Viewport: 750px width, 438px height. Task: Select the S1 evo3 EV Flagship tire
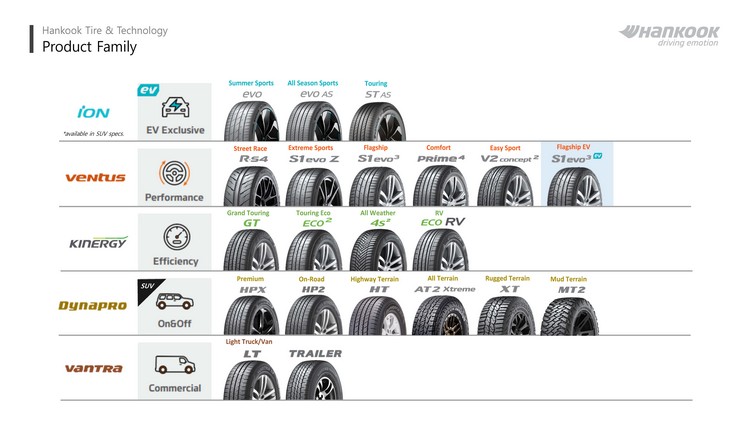point(576,186)
